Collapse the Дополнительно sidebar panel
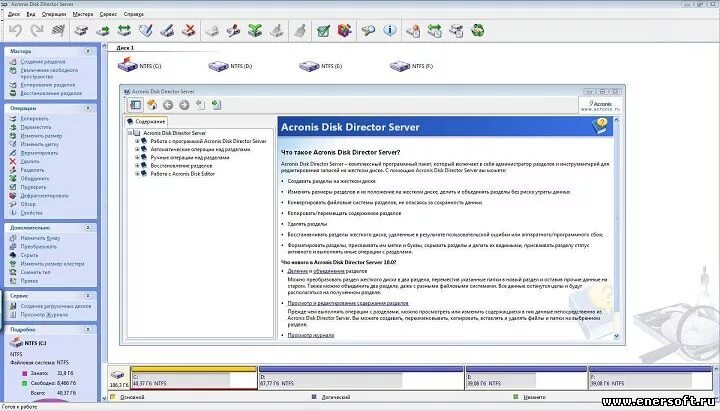This screenshot has height=411, width=720. coord(88,227)
